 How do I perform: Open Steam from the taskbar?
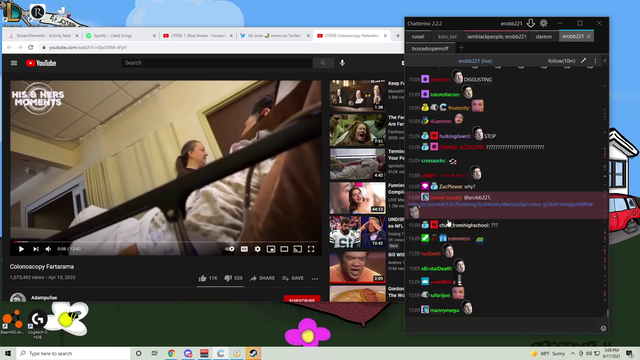pos(253,353)
